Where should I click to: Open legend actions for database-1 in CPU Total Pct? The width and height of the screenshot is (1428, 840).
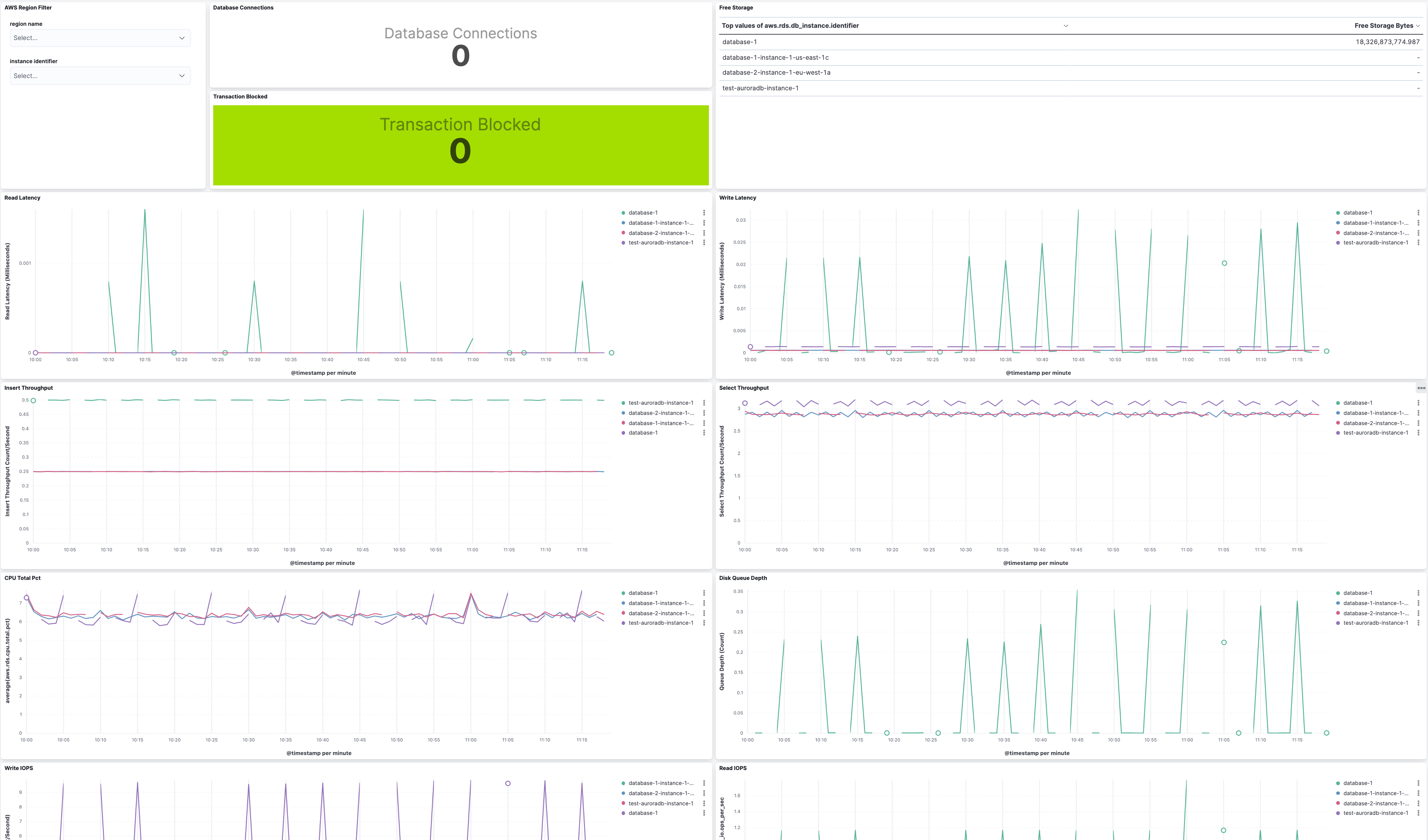click(704, 593)
